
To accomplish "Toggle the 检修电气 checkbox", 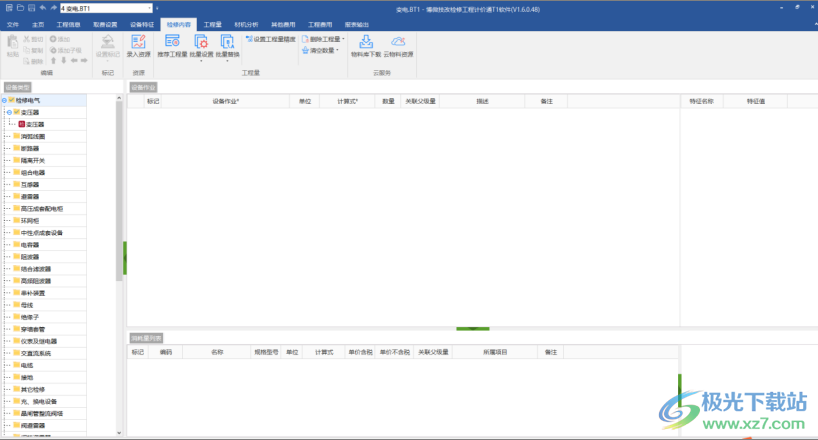I will [x=11, y=100].
